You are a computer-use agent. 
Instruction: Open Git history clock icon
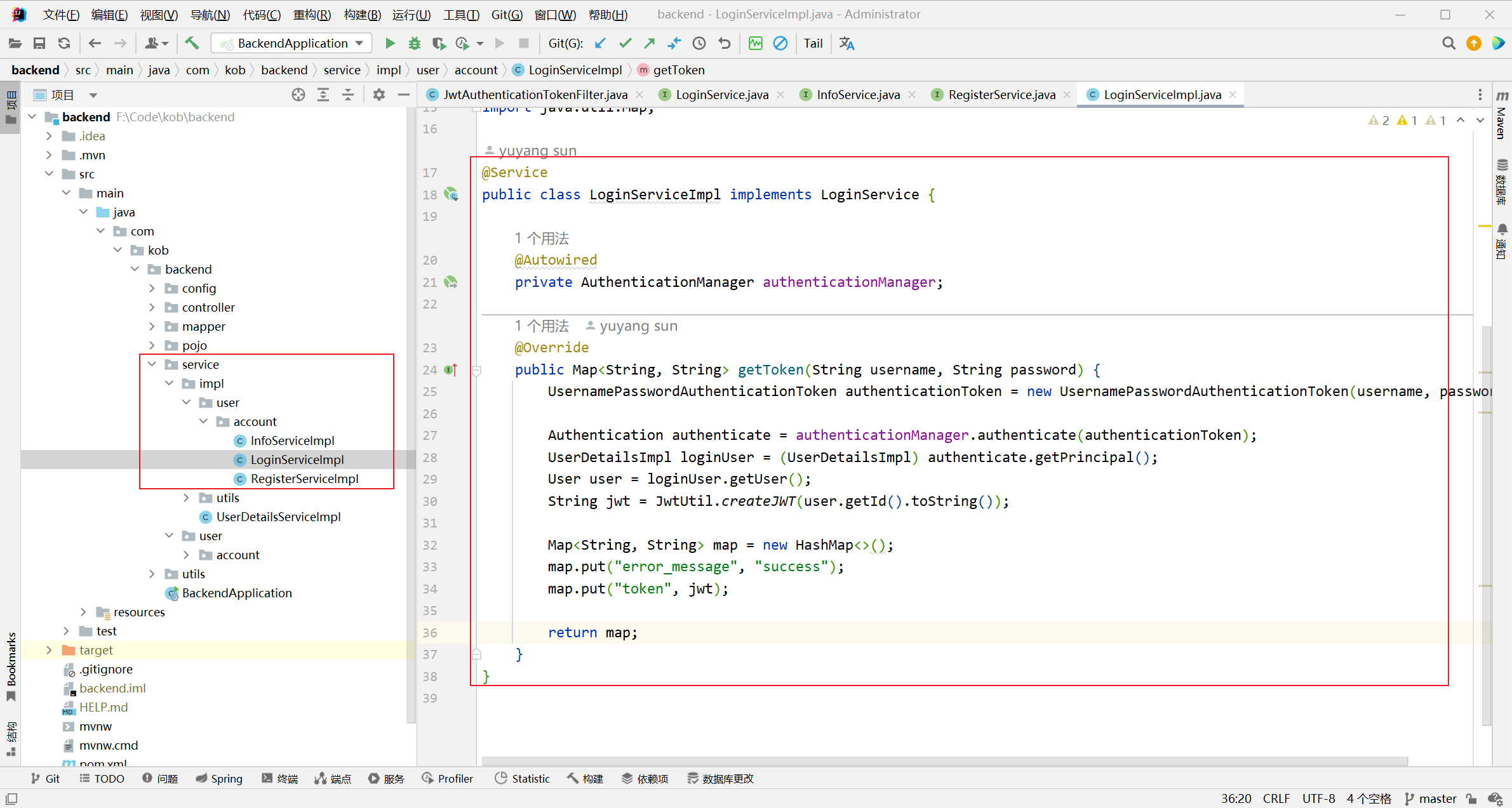point(699,43)
